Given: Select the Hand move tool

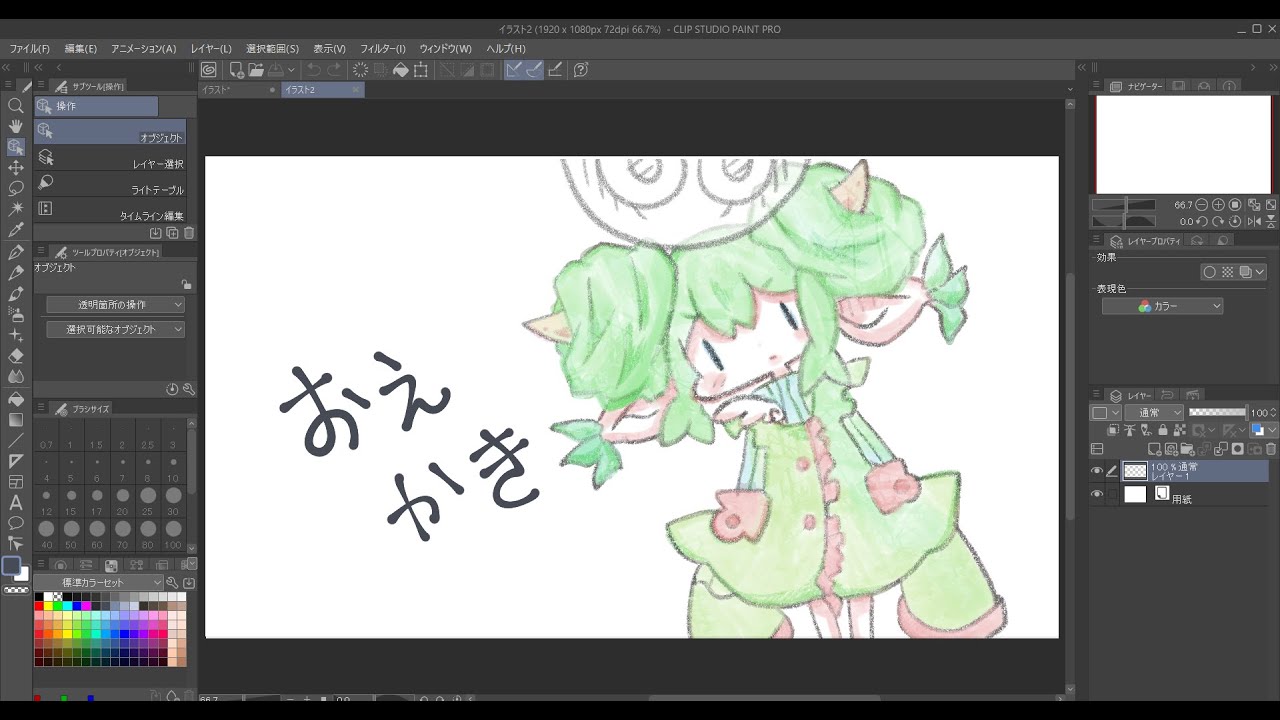Looking at the screenshot, I should (16, 126).
